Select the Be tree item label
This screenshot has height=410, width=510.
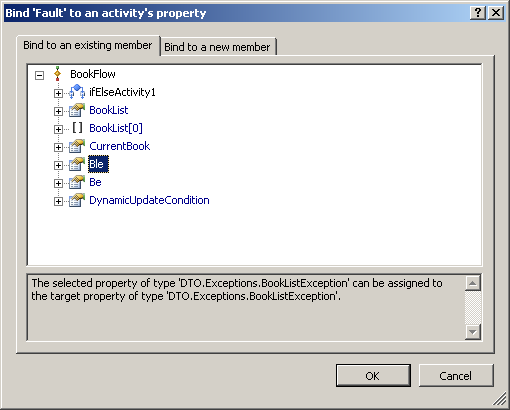point(95,182)
